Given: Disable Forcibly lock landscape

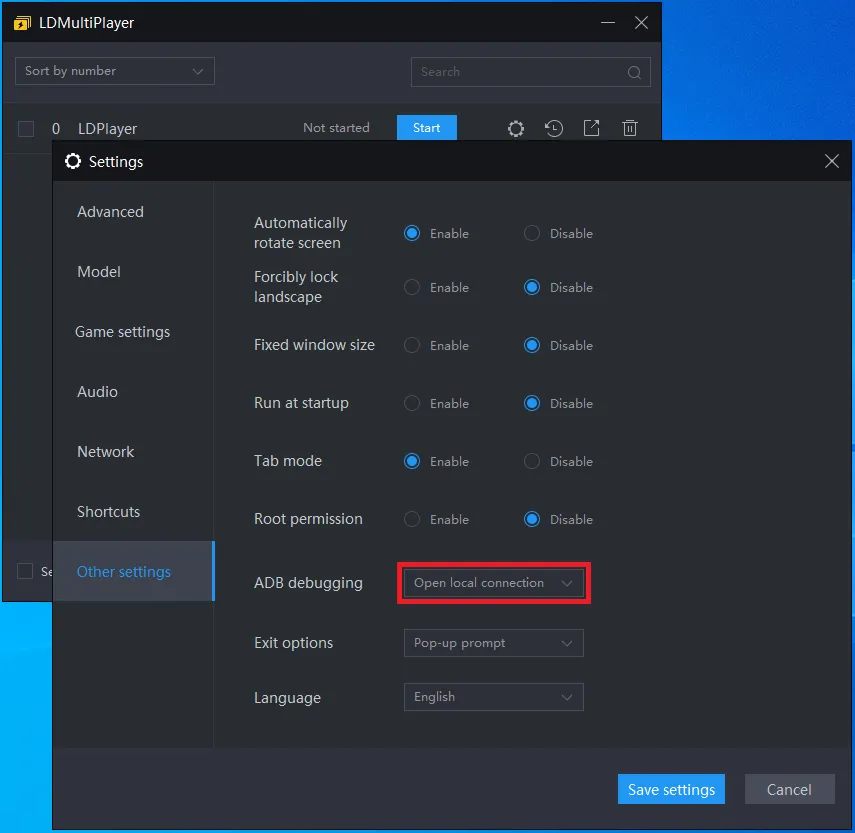Looking at the screenshot, I should (x=532, y=287).
